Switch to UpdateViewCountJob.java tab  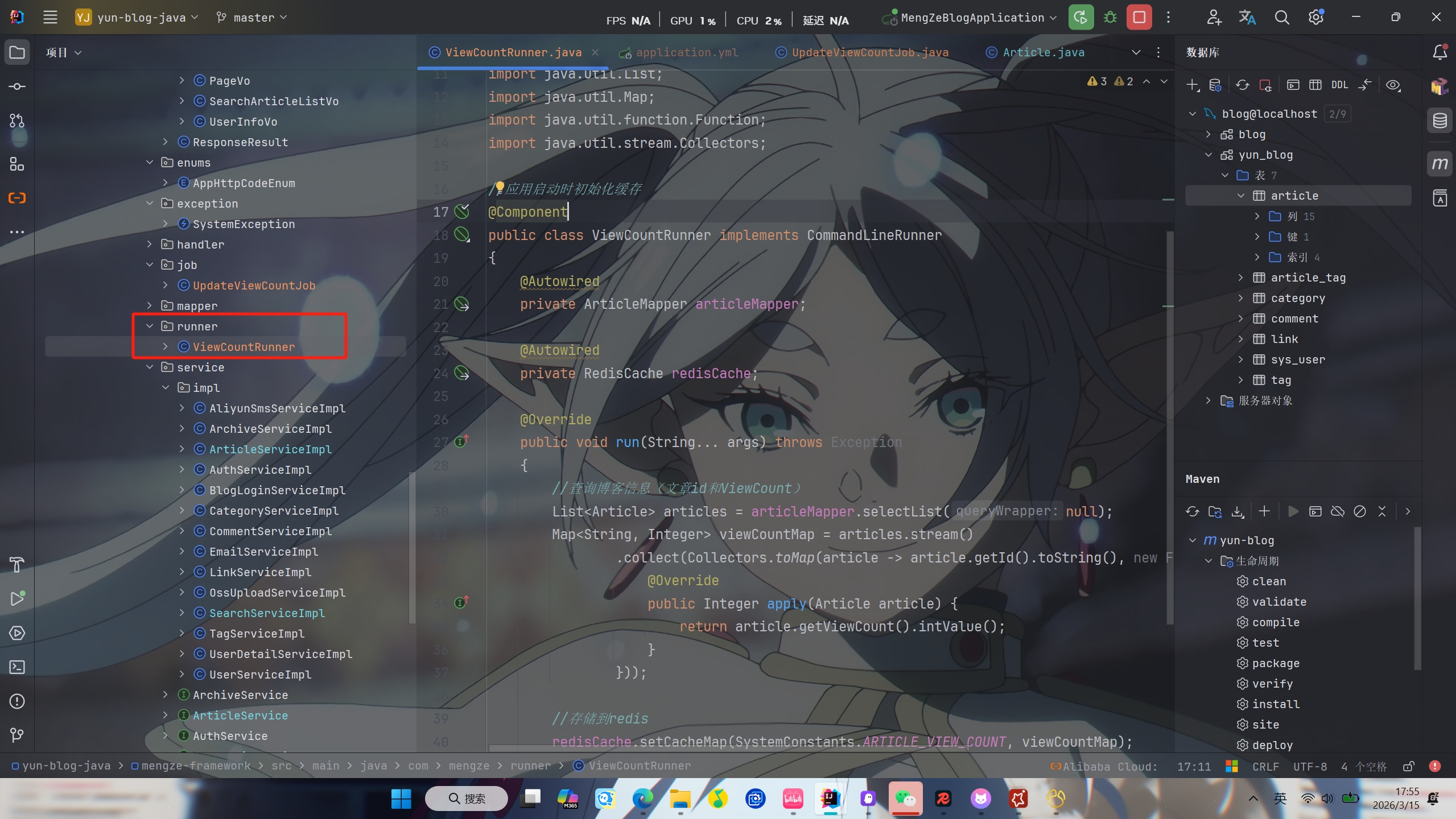click(x=869, y=52)
